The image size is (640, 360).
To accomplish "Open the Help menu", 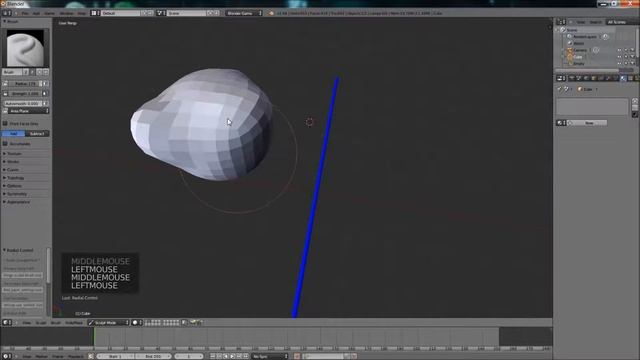I will tap(82, 13).
